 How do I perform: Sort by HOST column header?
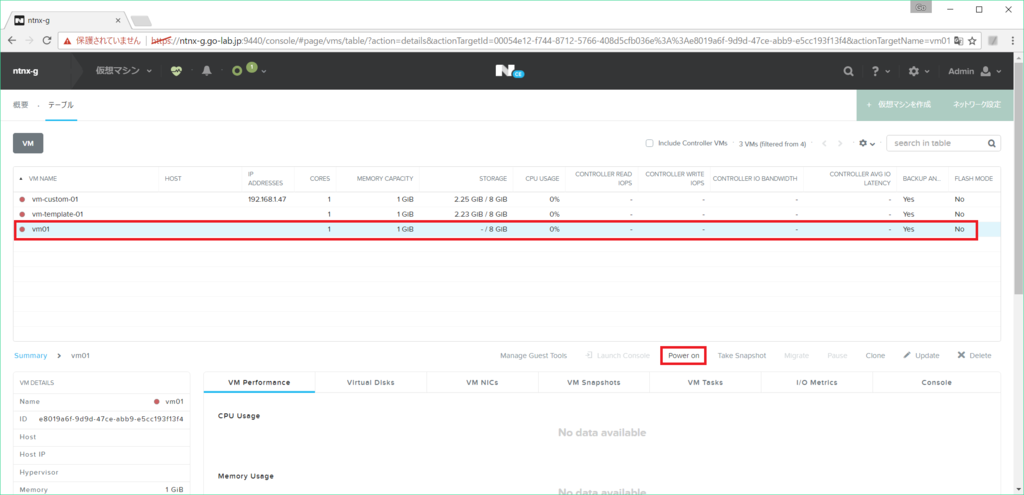173,178
